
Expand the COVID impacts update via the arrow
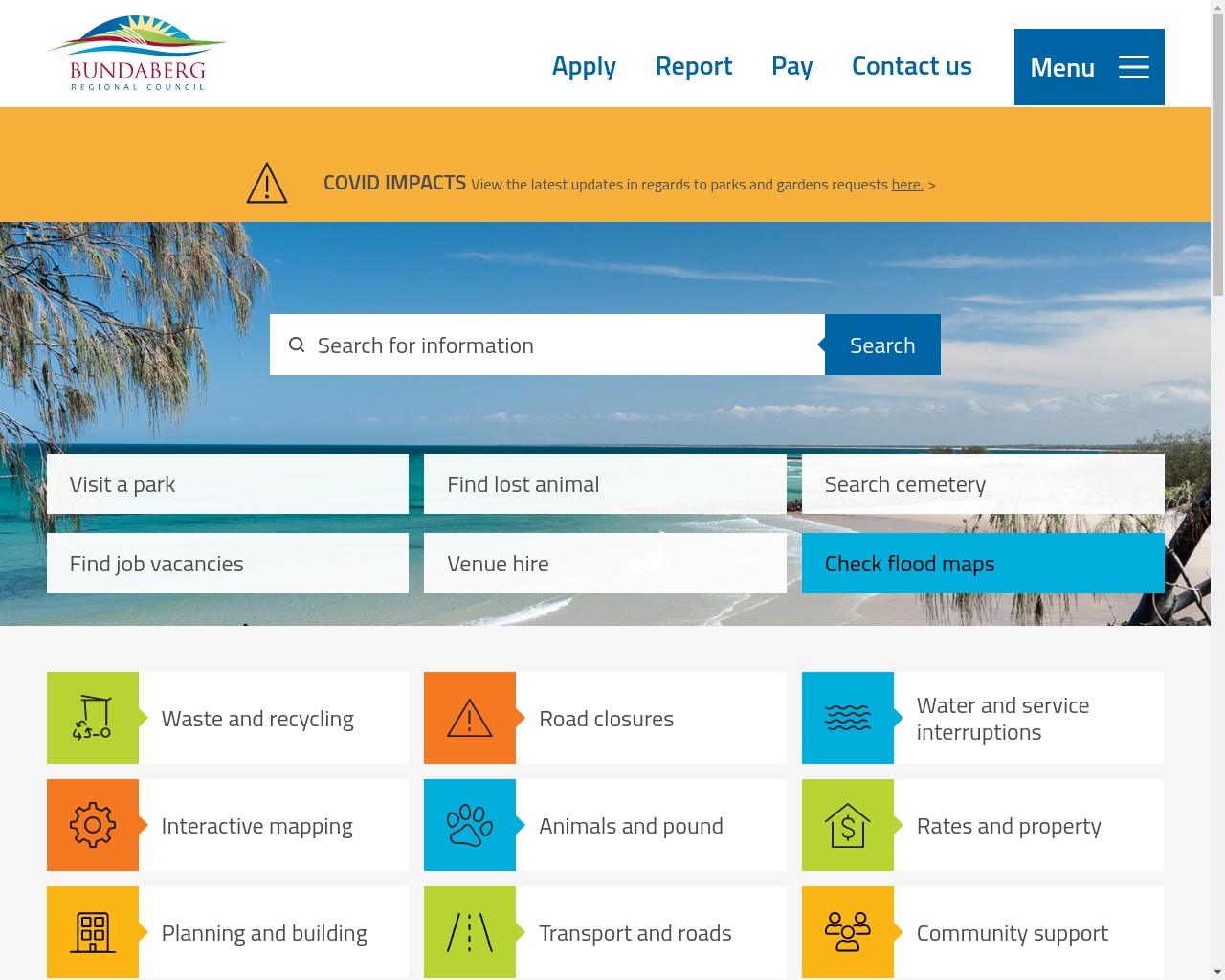pyautogui.click(x=930, y=185)
